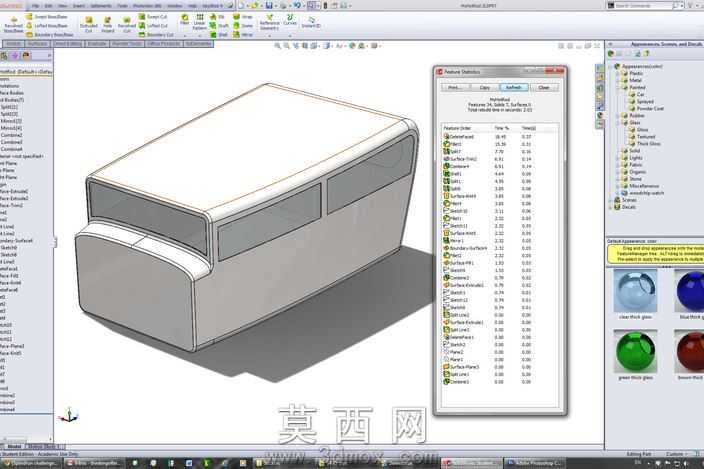Open the Hole Wizard tool
Image resolution: width=704 pixels, height=469 pixels.
[108, 24]
